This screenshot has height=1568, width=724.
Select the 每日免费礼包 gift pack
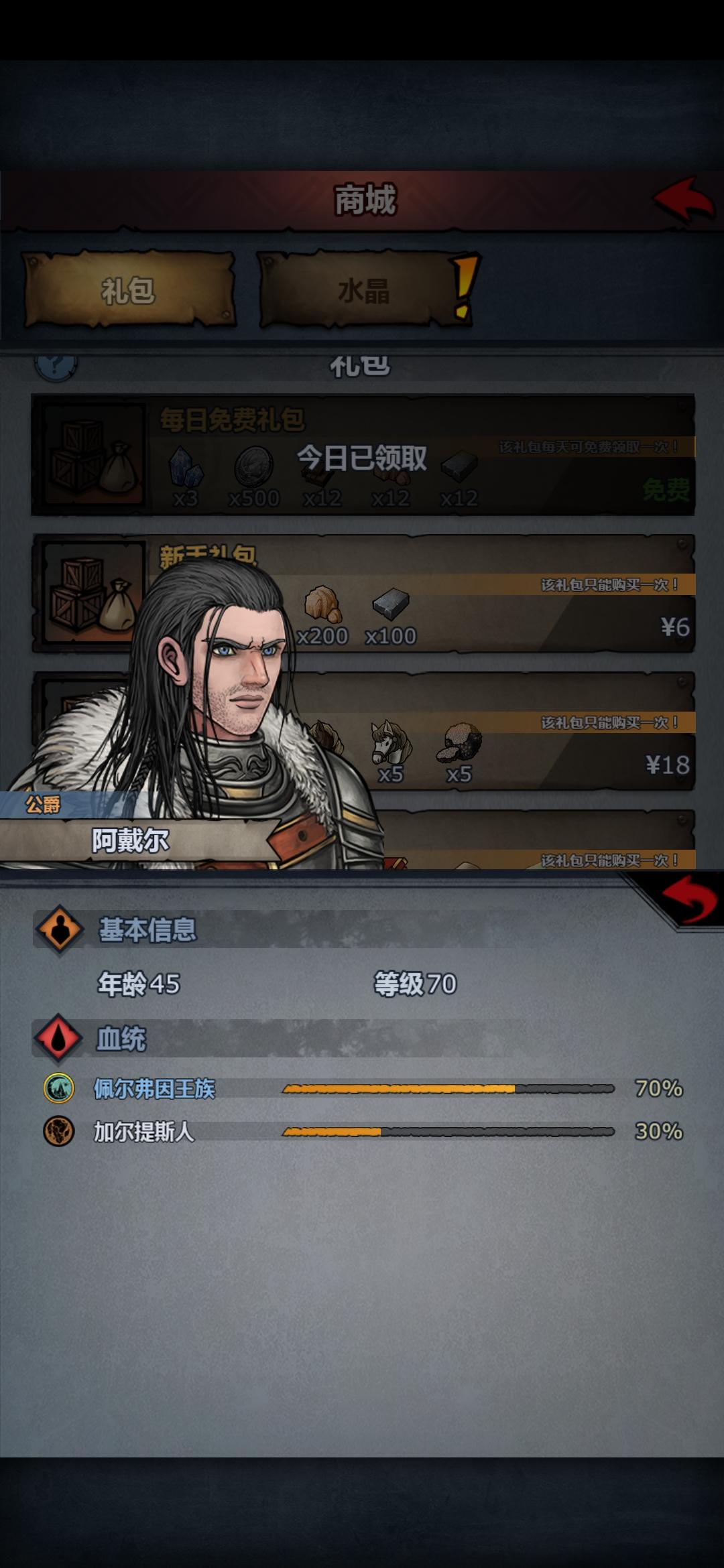pos(363,455)
